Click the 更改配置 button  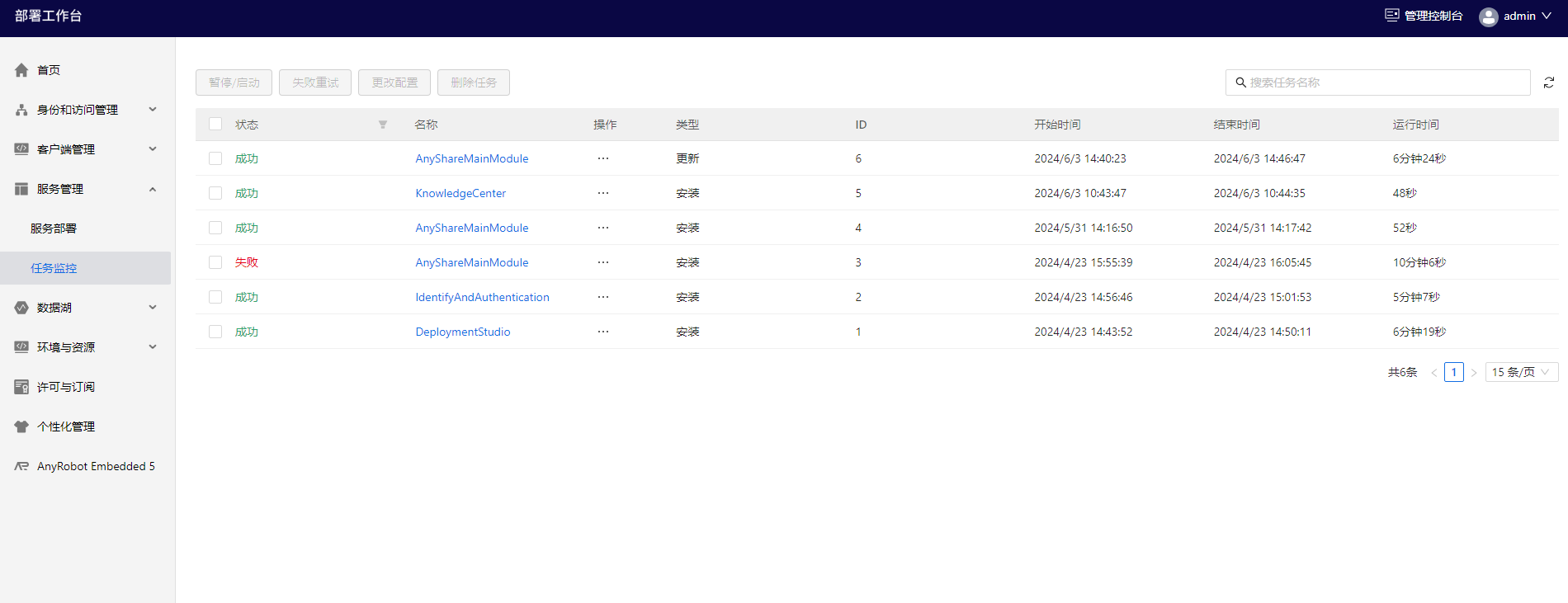point(394,82)
